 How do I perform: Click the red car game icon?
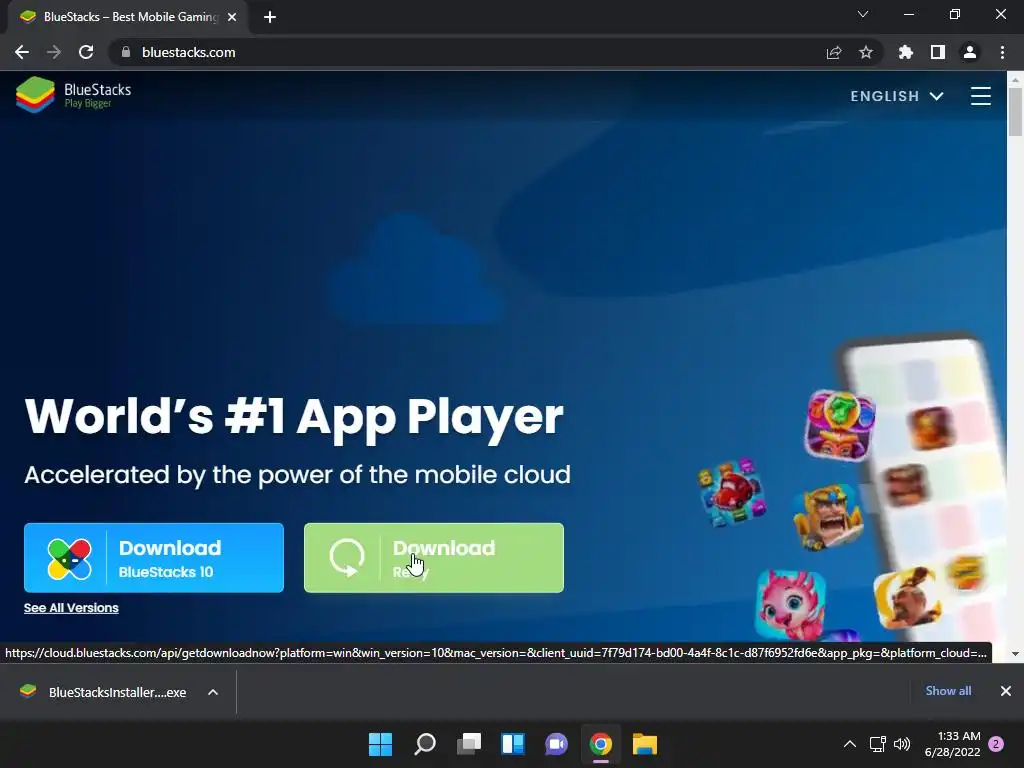tap(732, 491)
